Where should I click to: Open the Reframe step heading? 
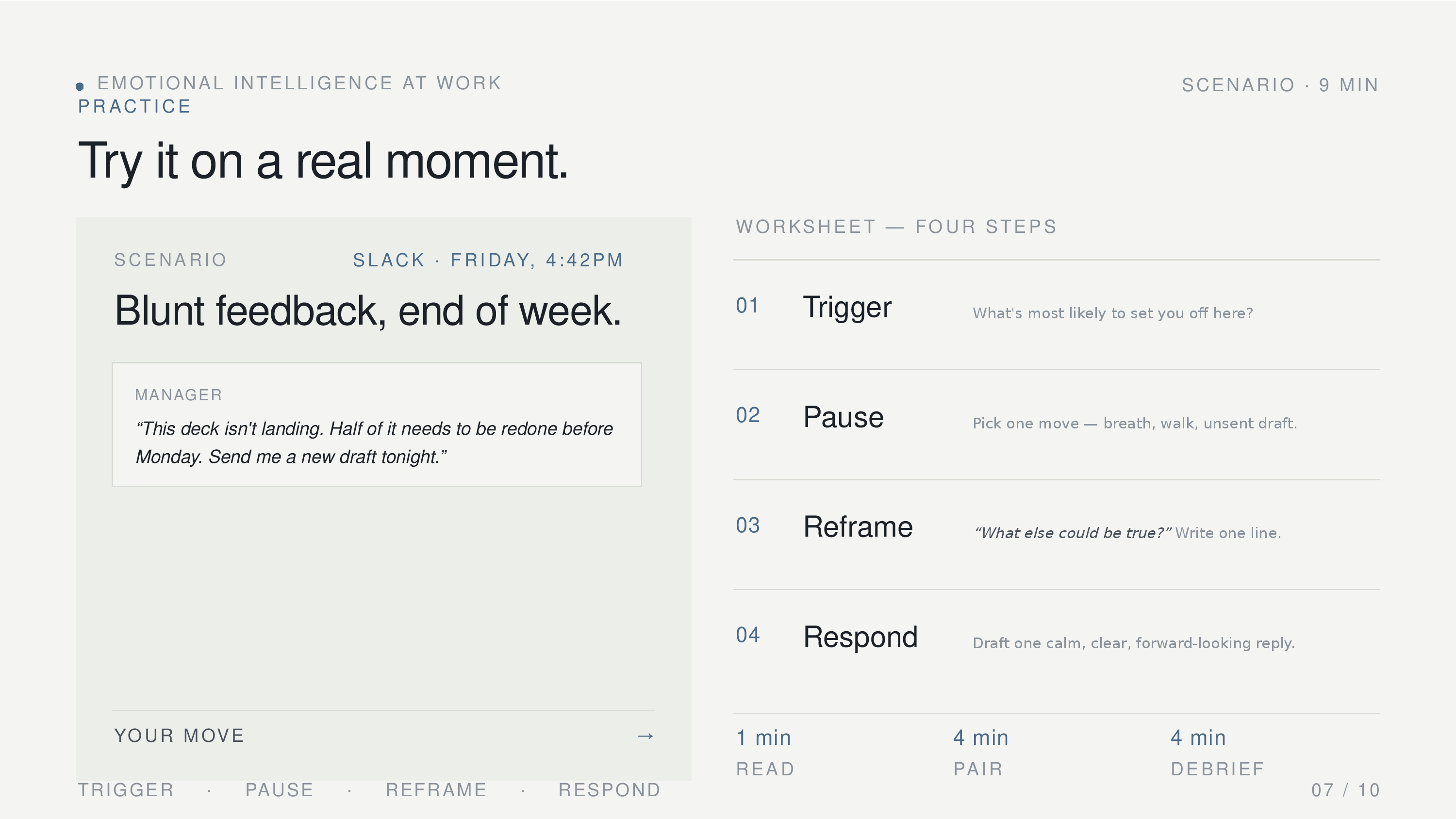[x=858, y=527]
